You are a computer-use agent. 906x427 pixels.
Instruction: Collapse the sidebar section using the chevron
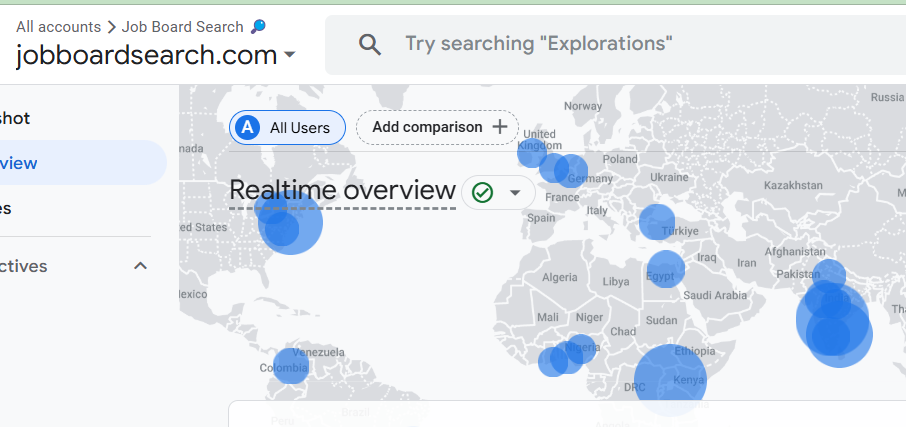tap(140, 266)
